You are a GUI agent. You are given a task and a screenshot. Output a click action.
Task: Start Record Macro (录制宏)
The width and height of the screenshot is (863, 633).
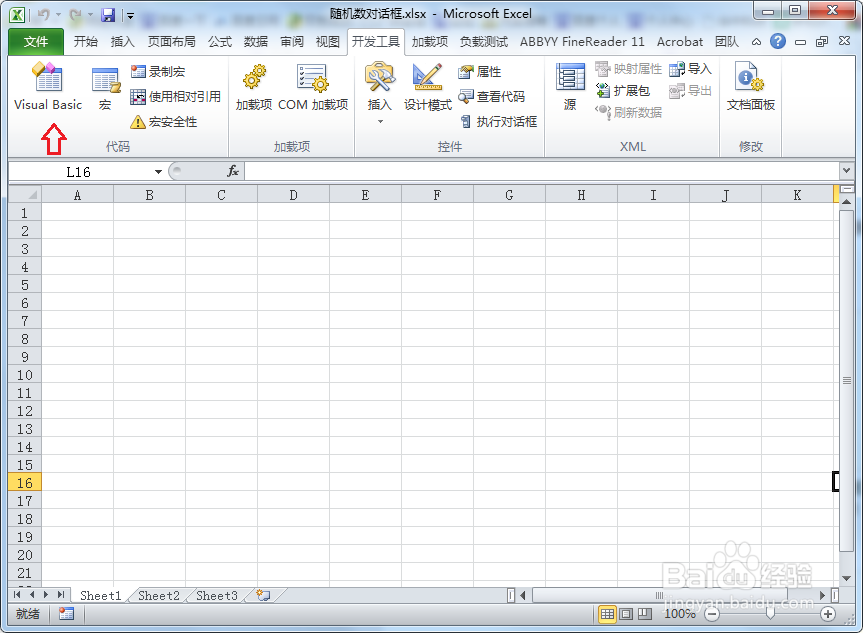pyautogui.click(x=158, y=72)
